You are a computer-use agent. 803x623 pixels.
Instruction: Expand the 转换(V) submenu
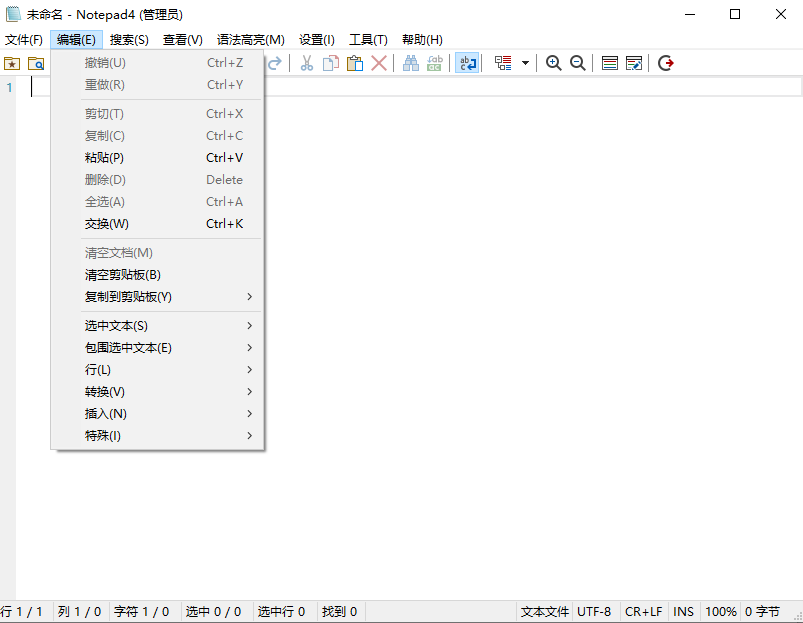(x=158, y=392)
